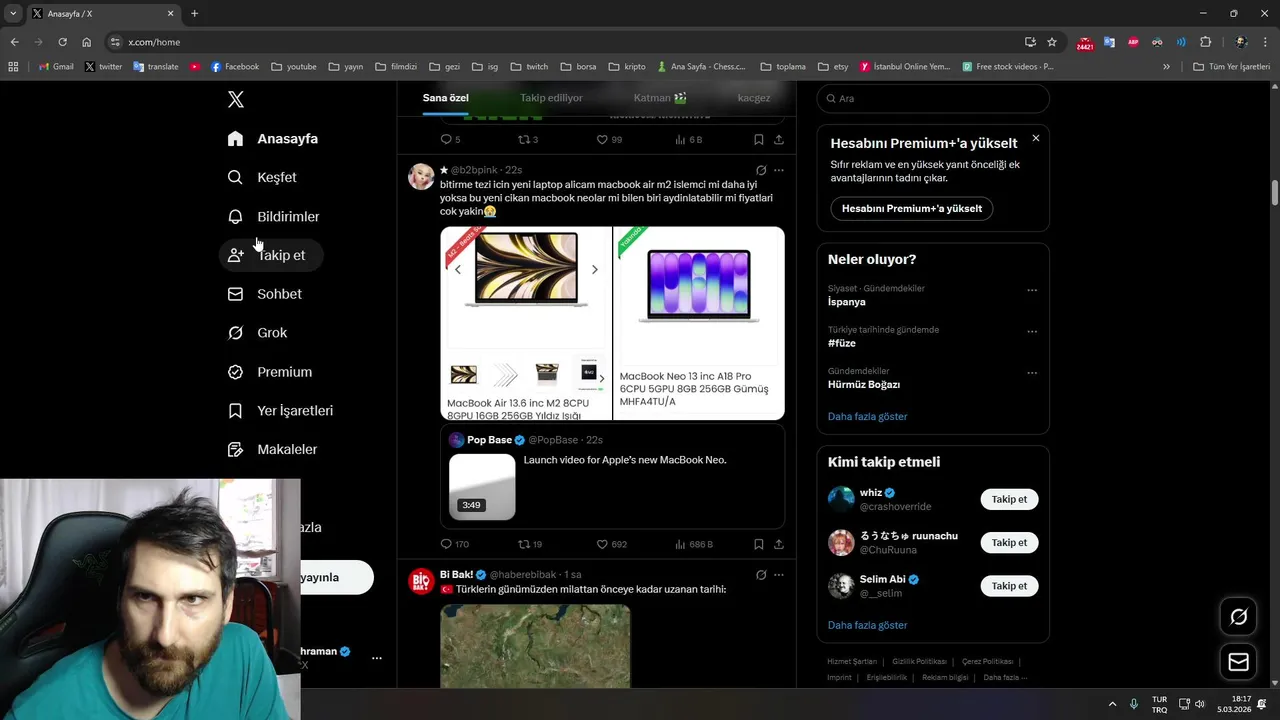The height and width of the screenshot is (720, 1280).
Task: Reply to b2bpink post with 170 comments
Action: (x=455, y=544)
